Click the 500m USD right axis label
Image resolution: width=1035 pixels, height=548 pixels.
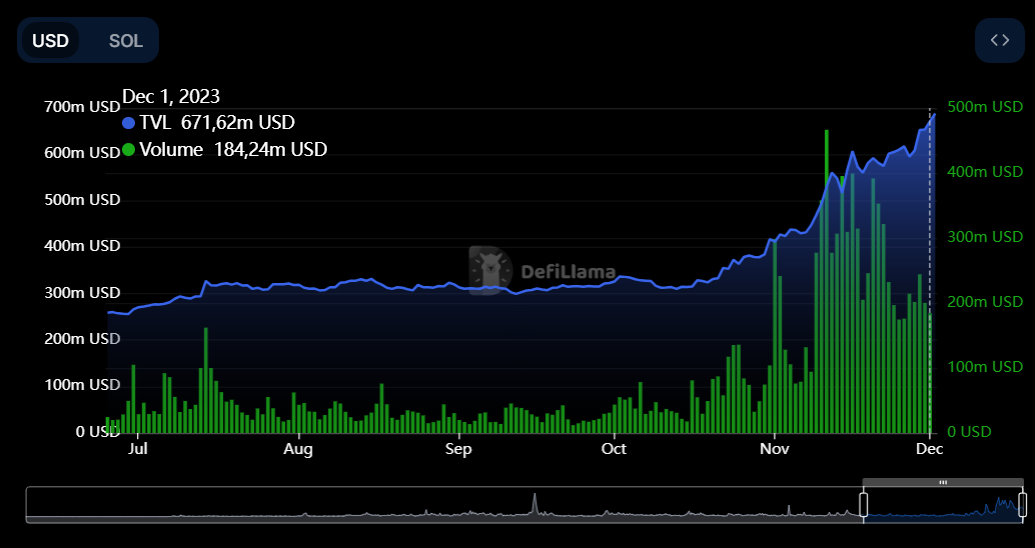(x=985, y=107)
